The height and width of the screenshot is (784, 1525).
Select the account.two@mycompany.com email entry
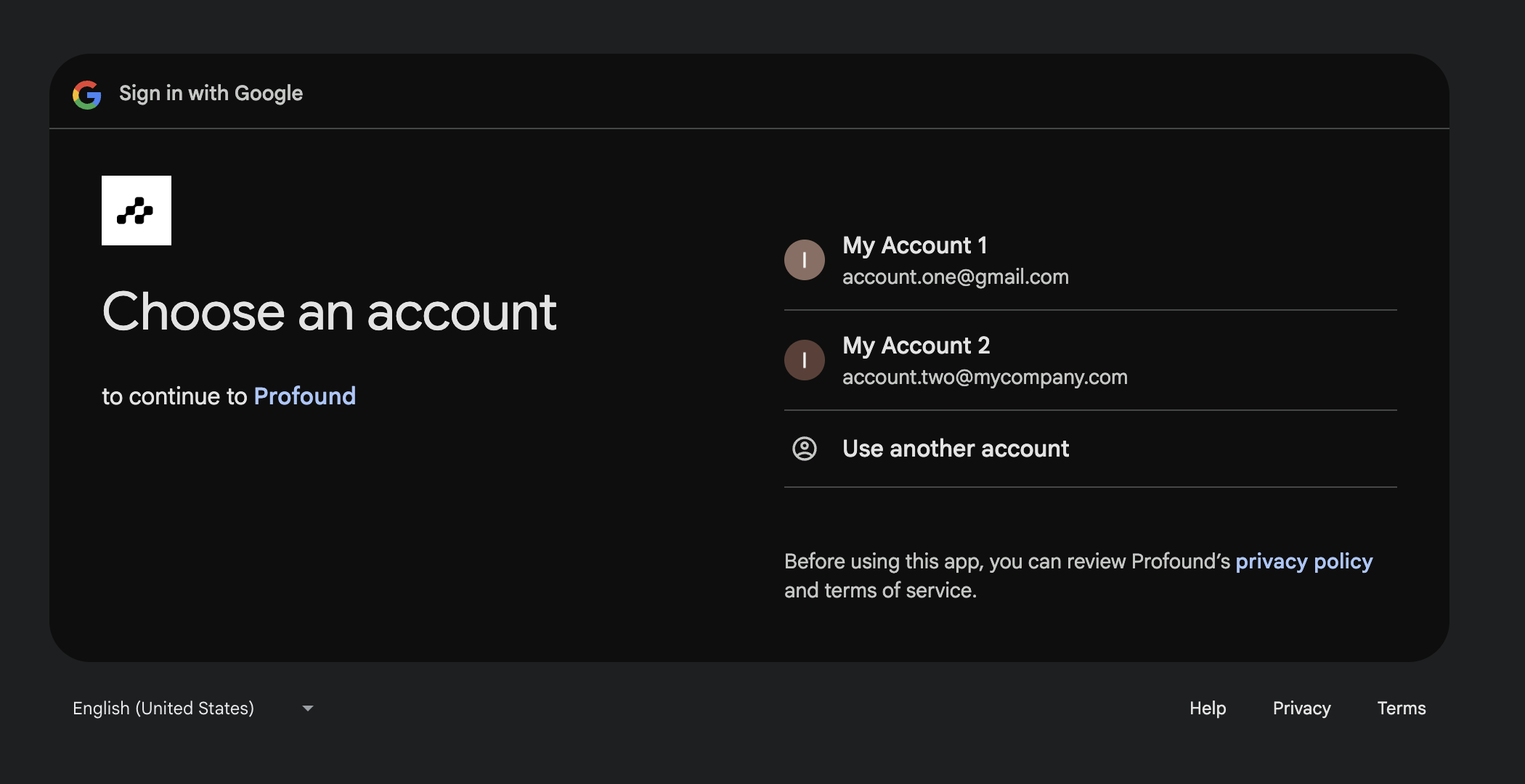[985, 377]
